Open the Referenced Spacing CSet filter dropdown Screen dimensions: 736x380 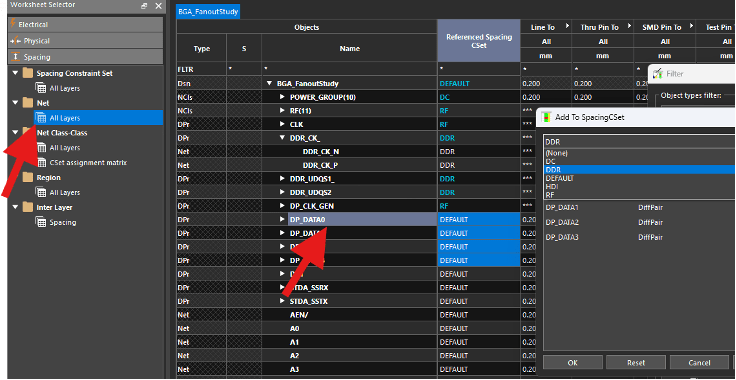(479, 69)
